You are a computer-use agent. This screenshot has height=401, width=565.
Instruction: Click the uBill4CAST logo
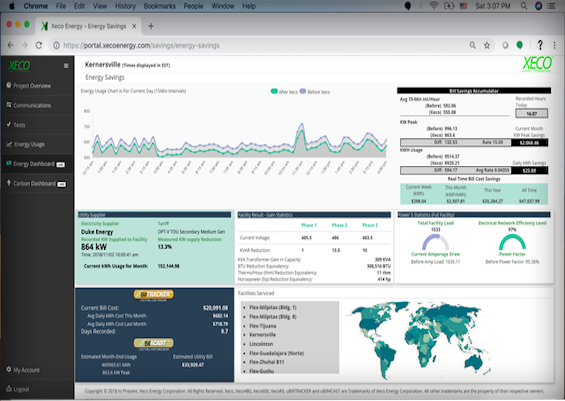pyautogui.click(x=154, y=344)
